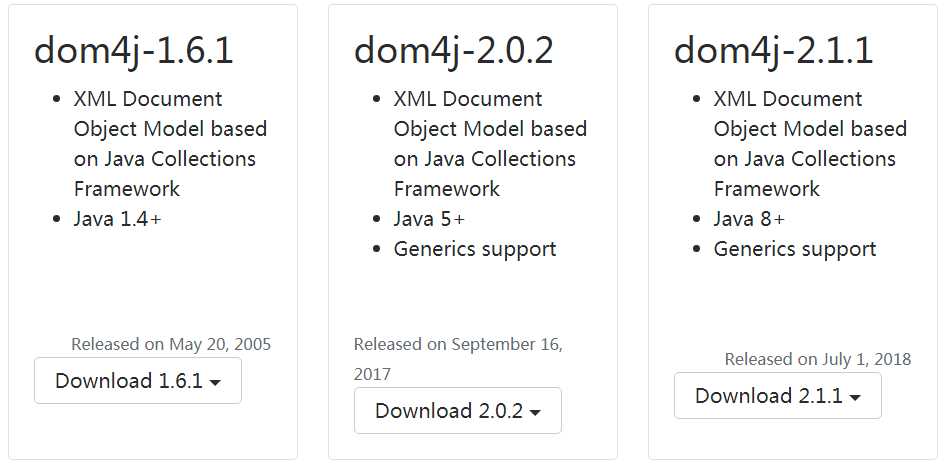Open the Download 2.0.2 dropdown button
This screenshot has height=470, width=946.
(x=457, y=411)
